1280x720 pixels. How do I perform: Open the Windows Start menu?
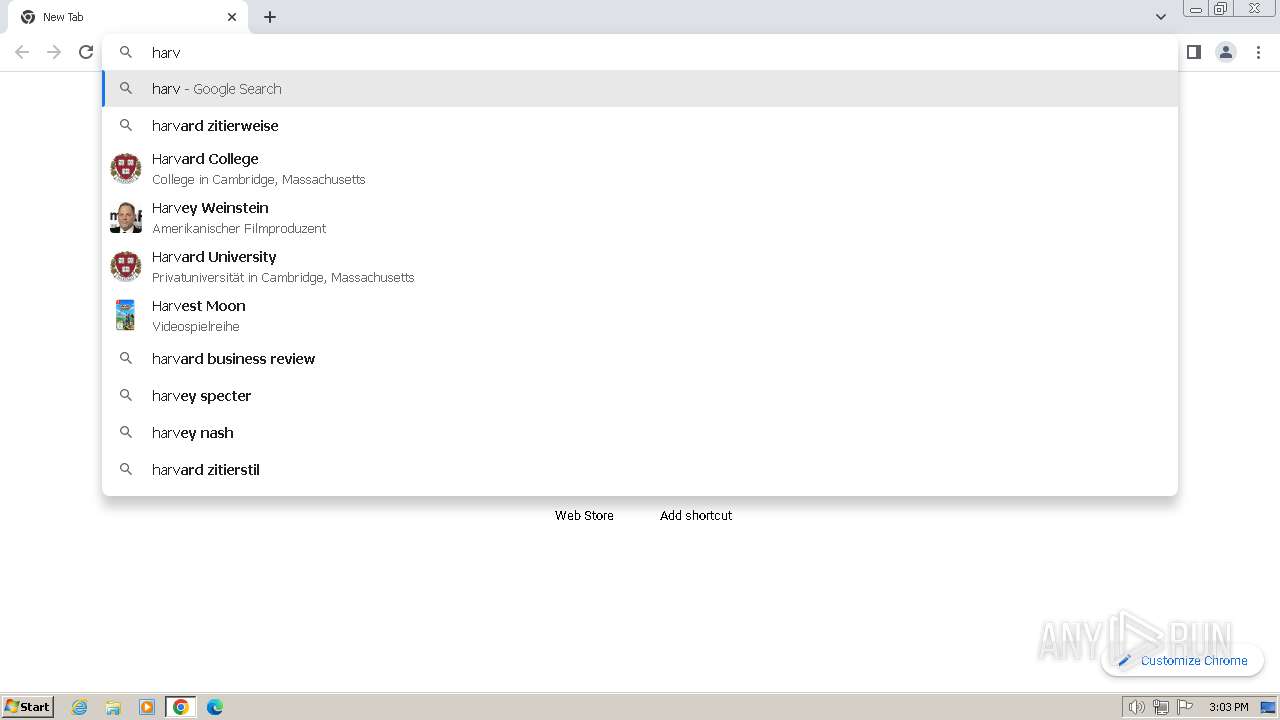pyautogui.click(x=28, y=706)
